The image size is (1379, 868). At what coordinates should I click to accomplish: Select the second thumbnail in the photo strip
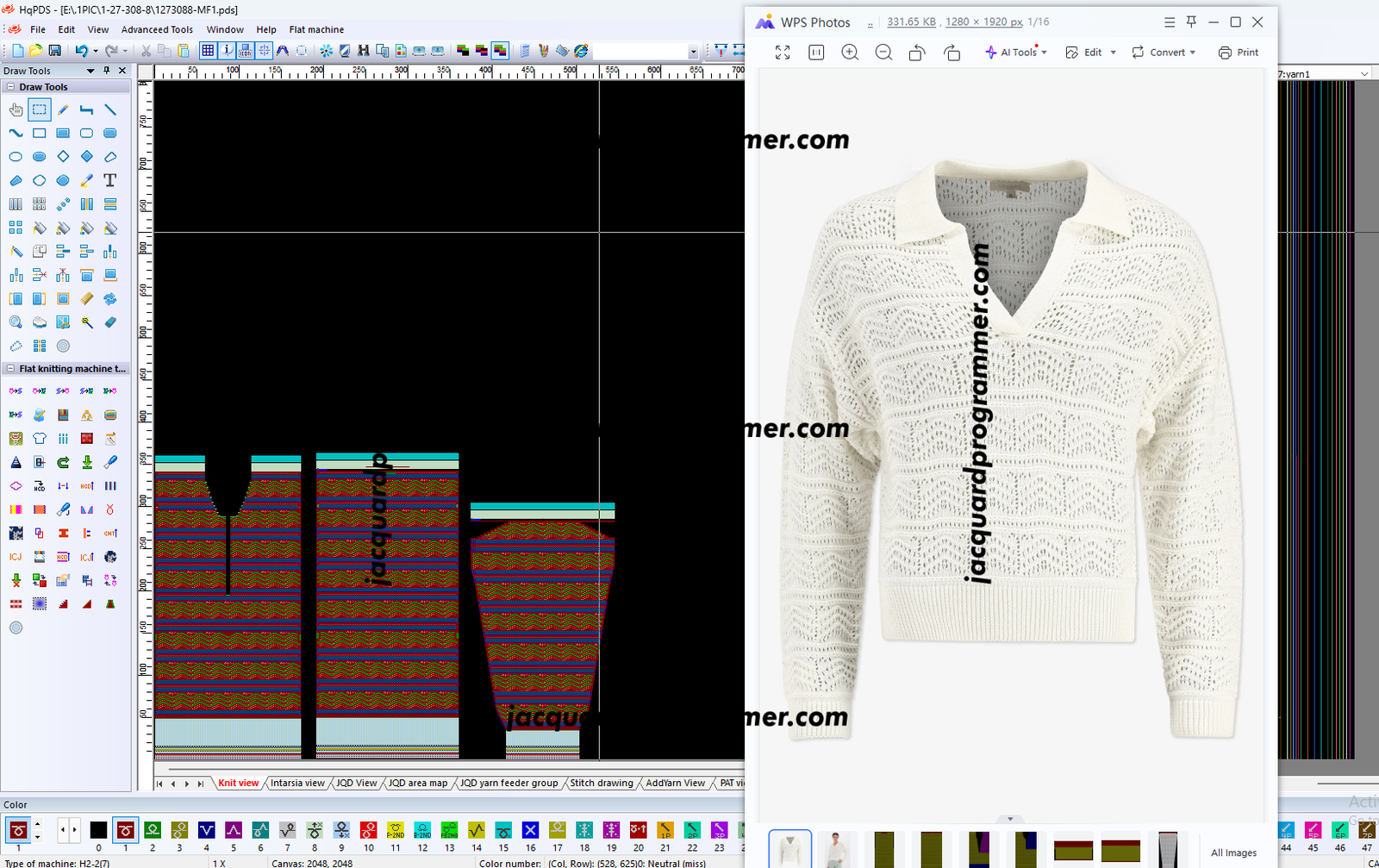pos(837,849)
